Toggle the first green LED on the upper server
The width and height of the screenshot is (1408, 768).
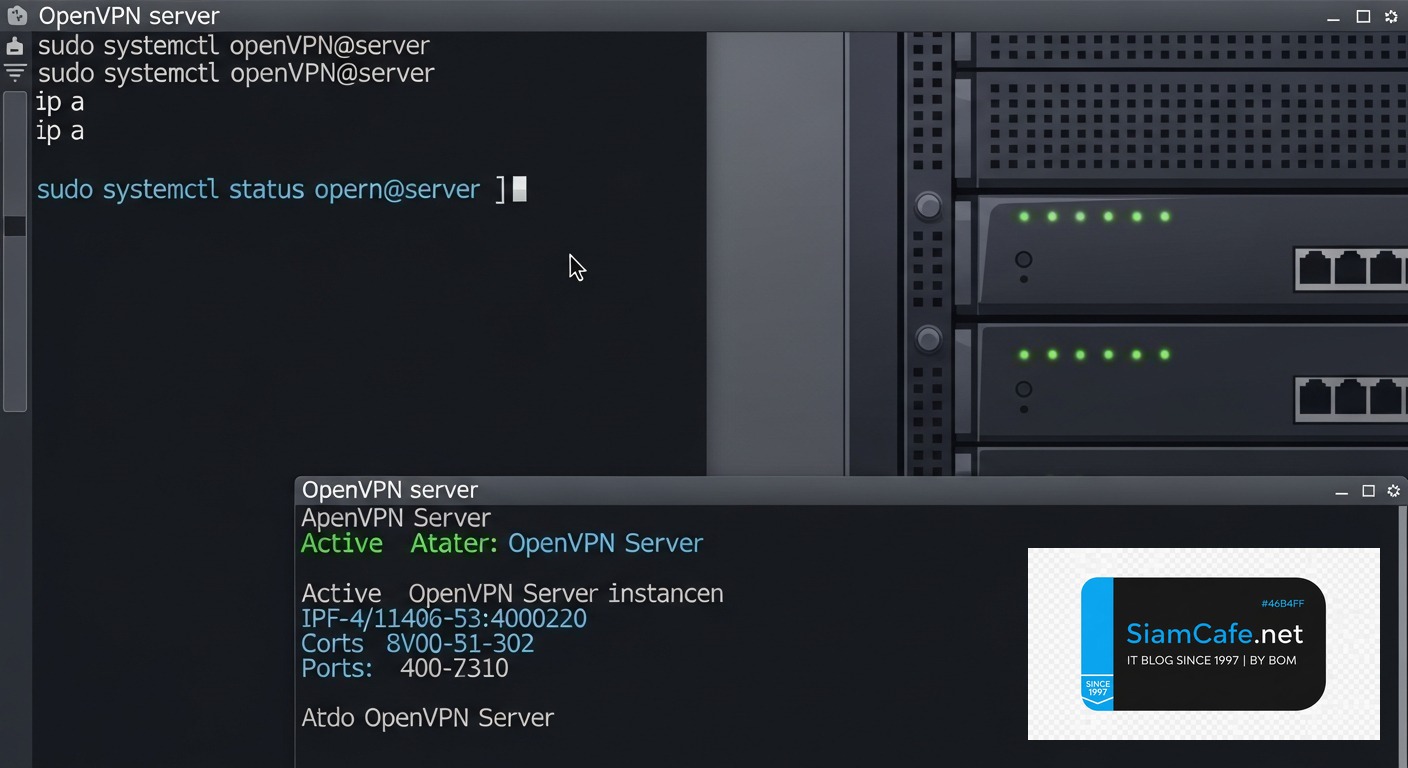[x=1022, y=215]
